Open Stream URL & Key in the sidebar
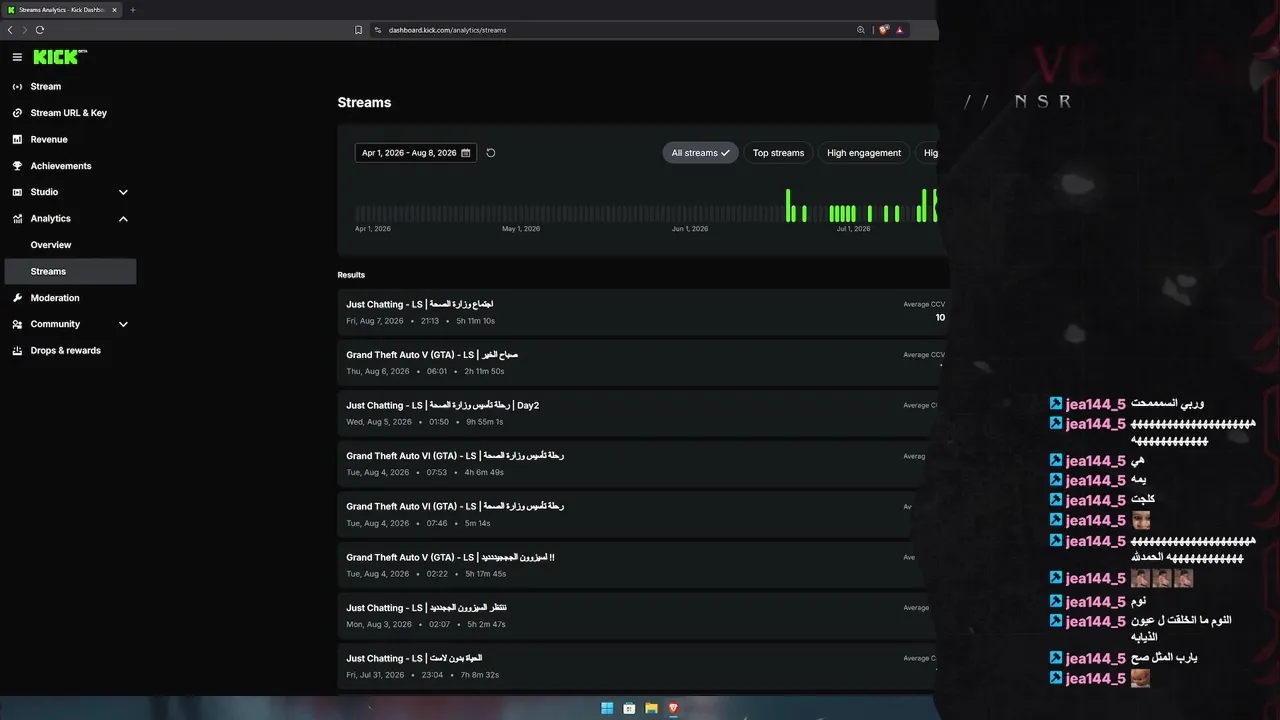The image size is (1280, 720). pyautogui.click(x=70, y=113)
